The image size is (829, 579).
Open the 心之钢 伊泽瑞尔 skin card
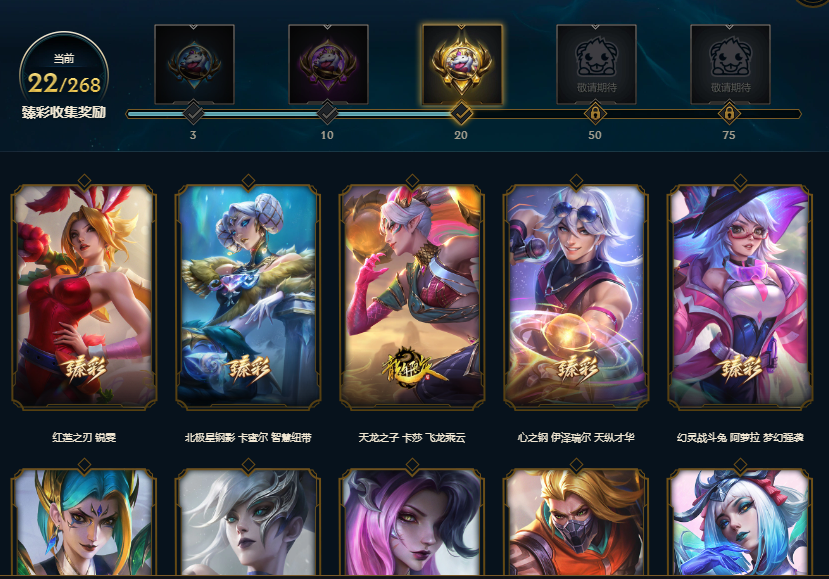(x=576, y=297)
